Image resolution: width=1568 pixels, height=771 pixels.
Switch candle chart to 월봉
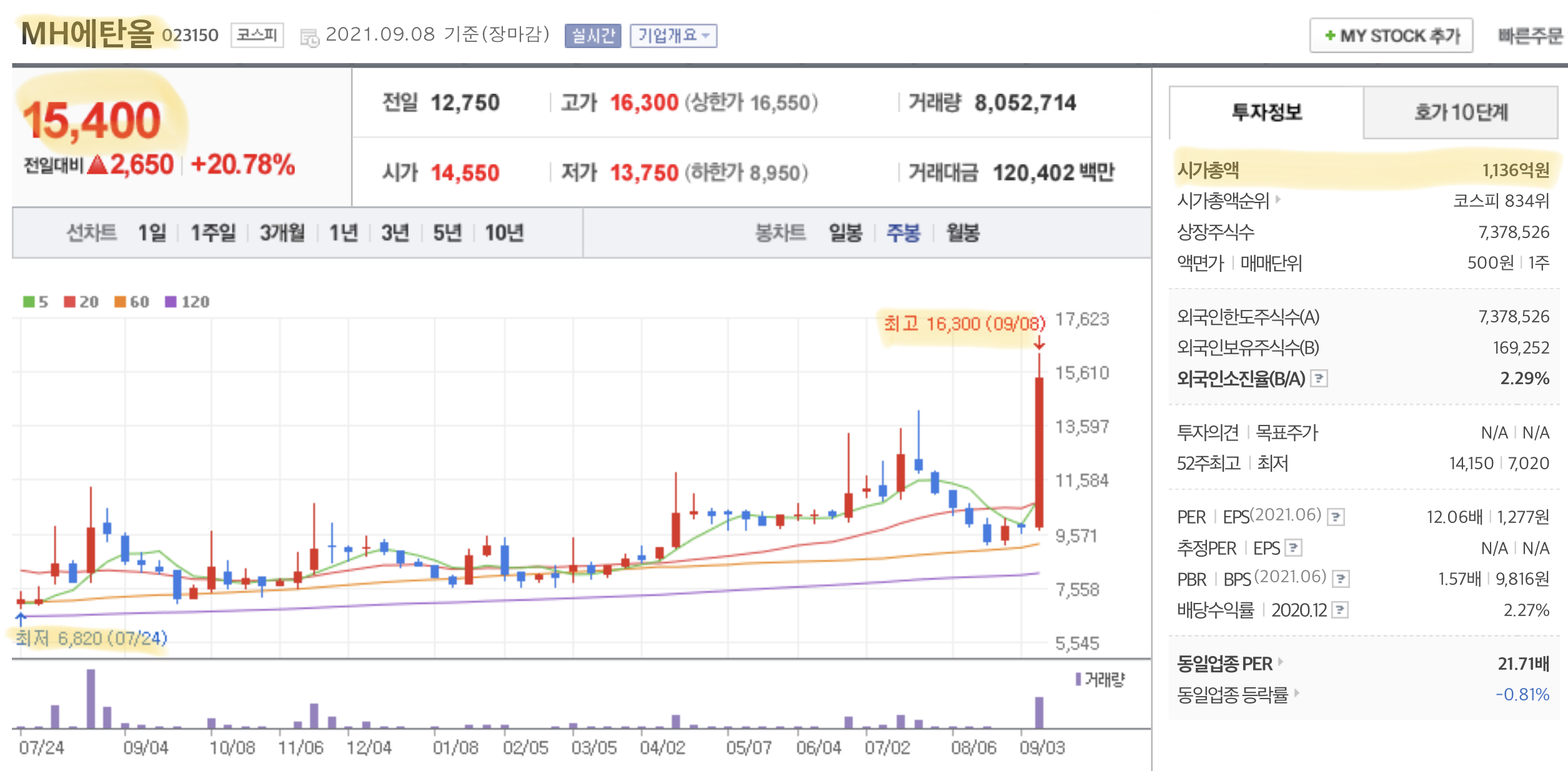(963, 233)
